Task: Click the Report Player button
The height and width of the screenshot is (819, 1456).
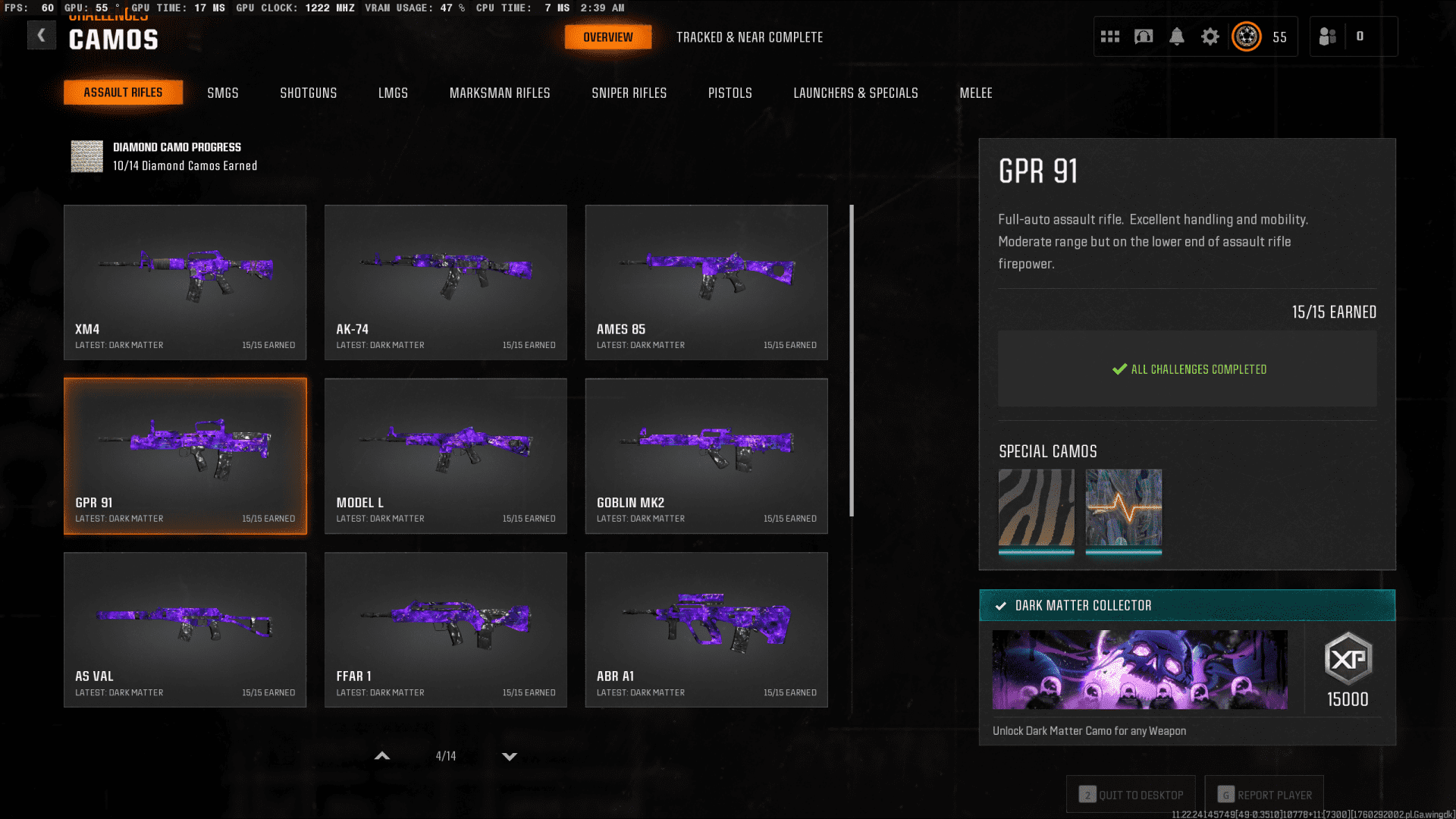Action: (x=1263, y=794)
